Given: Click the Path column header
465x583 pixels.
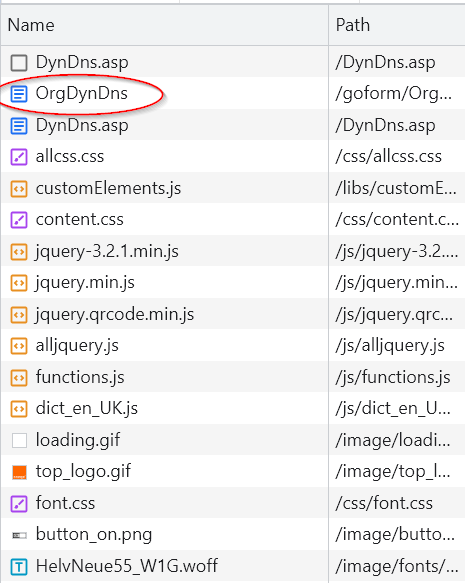Looking at the screenshot, I should click(397, 25).
